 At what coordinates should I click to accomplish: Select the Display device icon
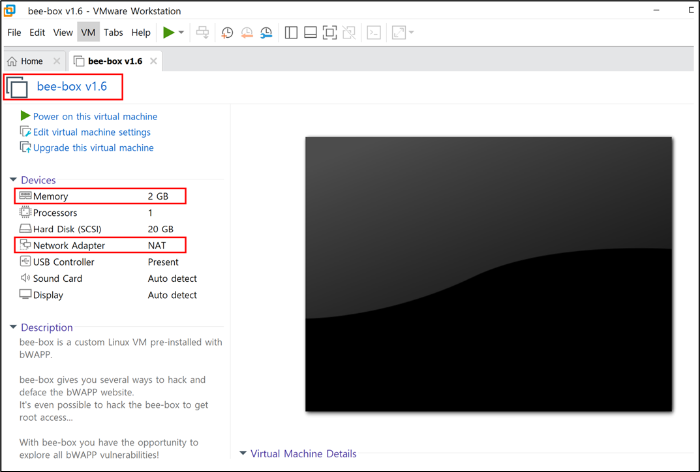(25, 294)
